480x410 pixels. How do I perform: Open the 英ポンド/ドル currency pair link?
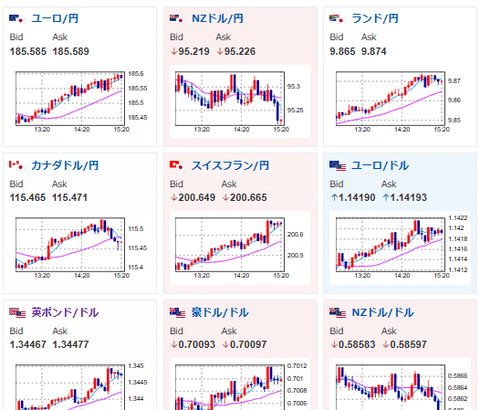(x=65, y=312)
